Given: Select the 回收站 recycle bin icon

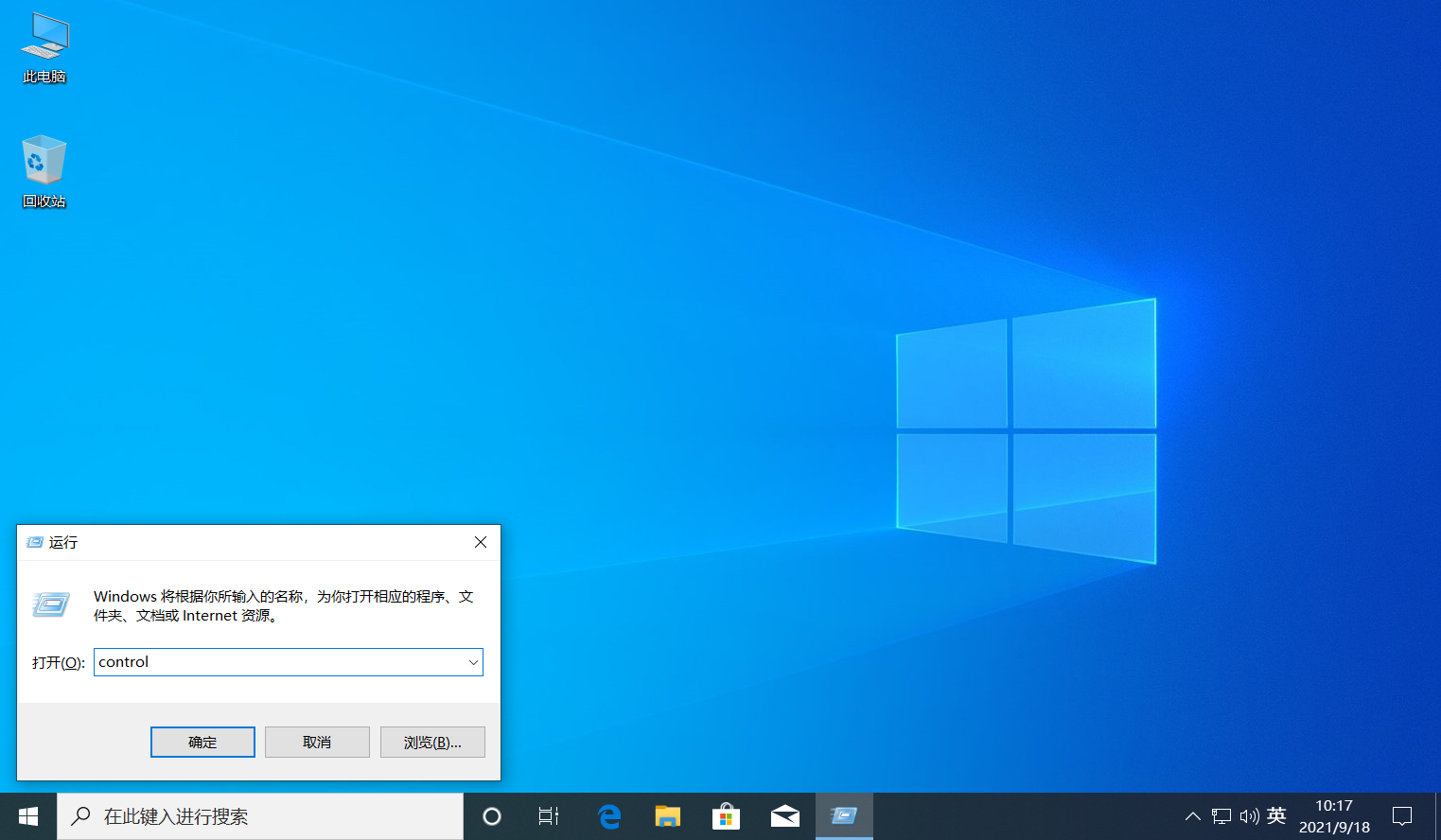Looking at the screenshot, I should 44,172.
